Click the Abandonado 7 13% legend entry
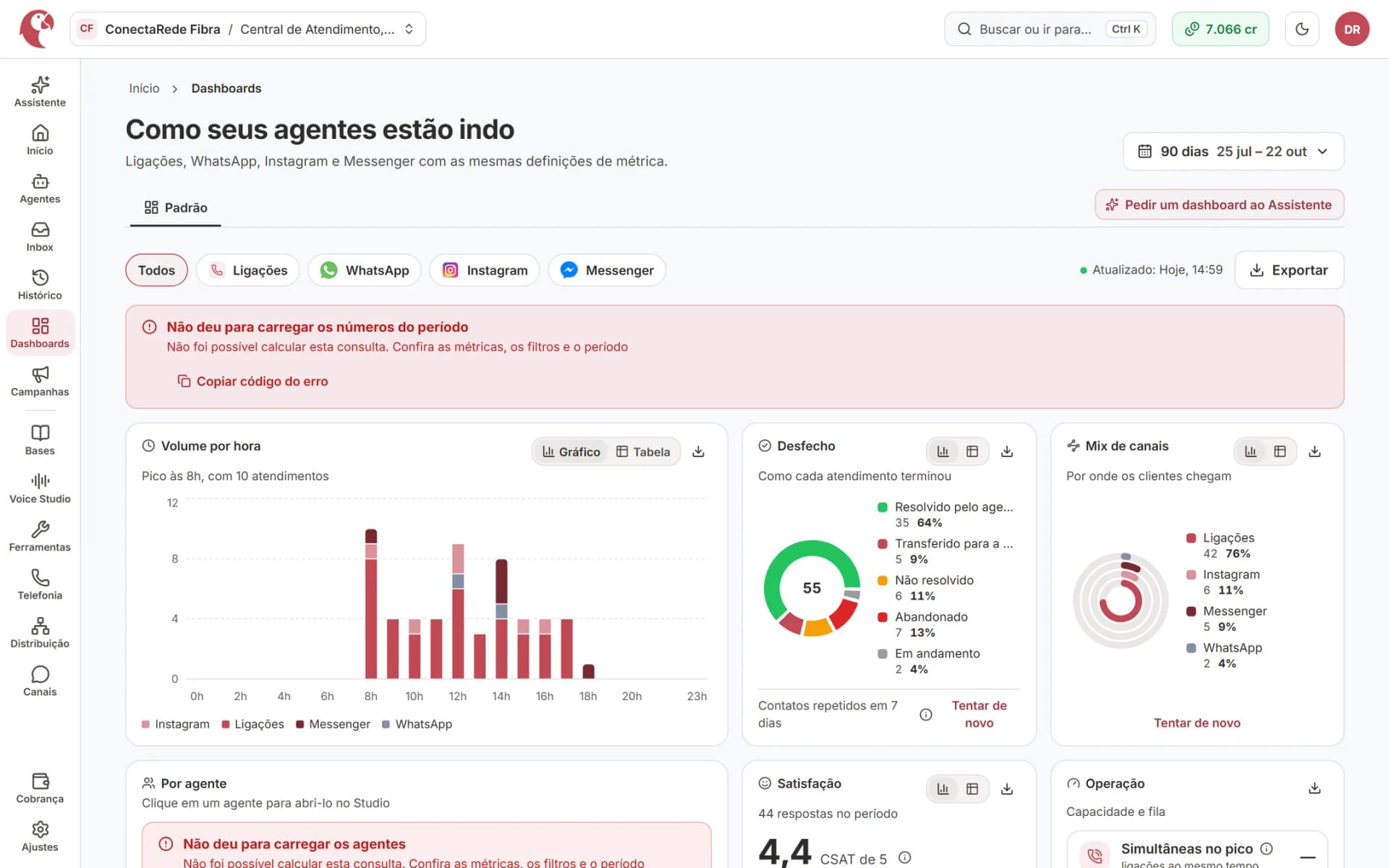This screenshot has height=868, width=1389. 922,624
